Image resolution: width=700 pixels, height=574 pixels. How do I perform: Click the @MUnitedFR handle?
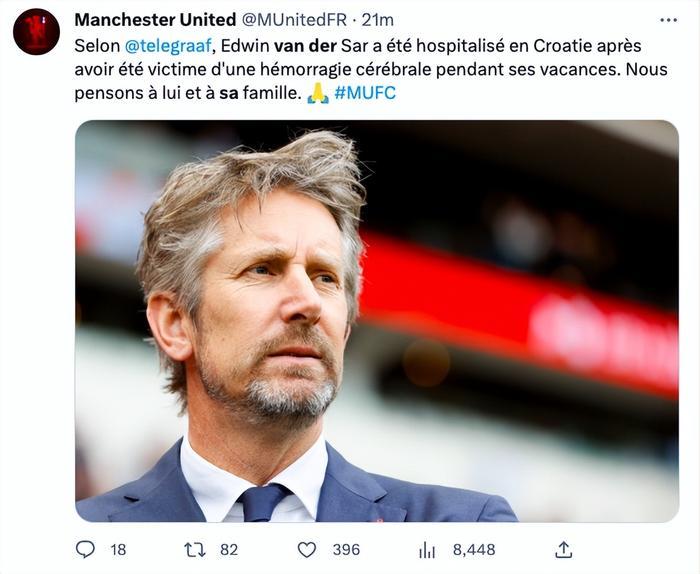pyautogui.click(x=294, y=20)
